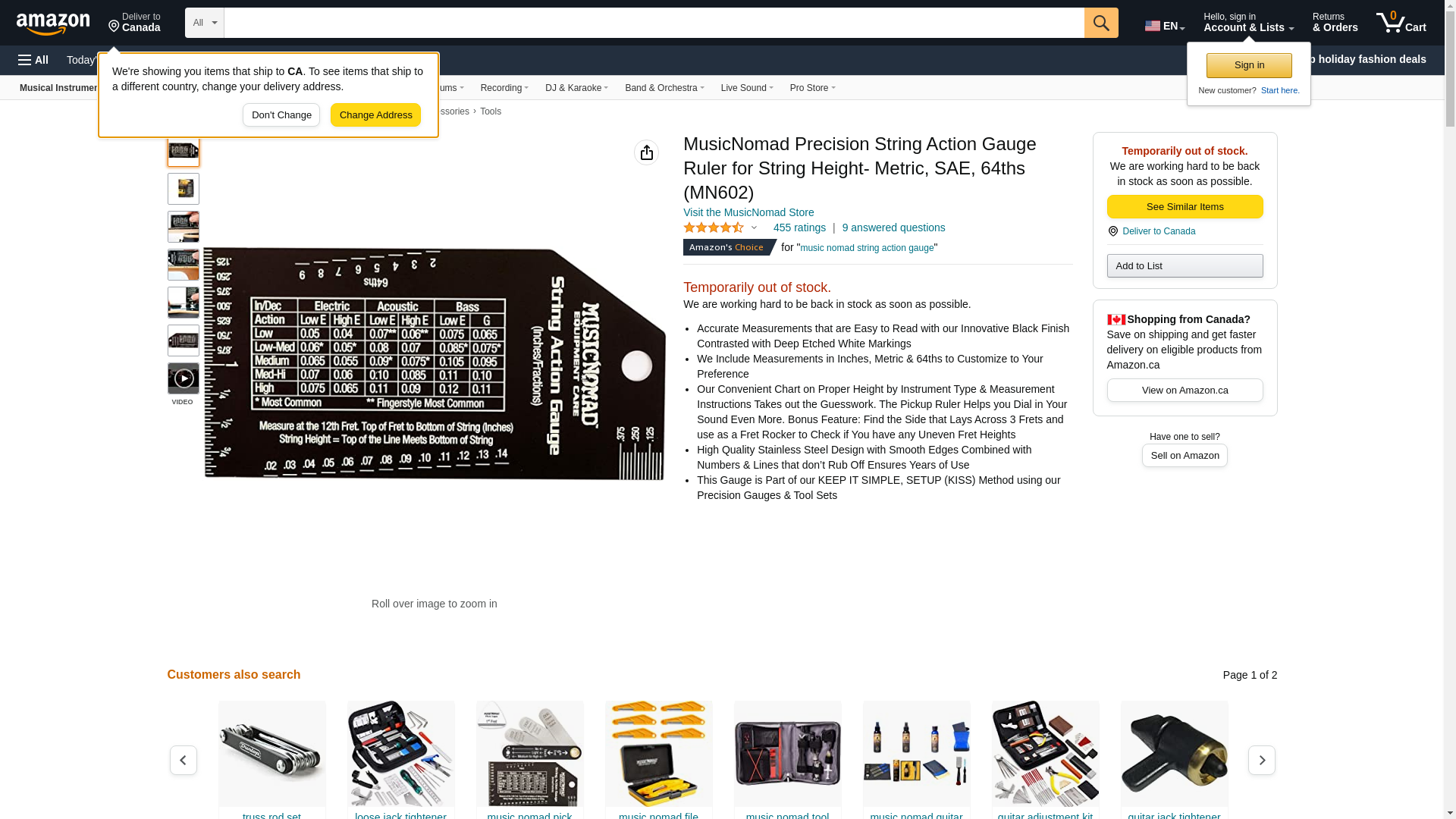
Task: Click the Change Address button
Action: (x=375, y=115)
